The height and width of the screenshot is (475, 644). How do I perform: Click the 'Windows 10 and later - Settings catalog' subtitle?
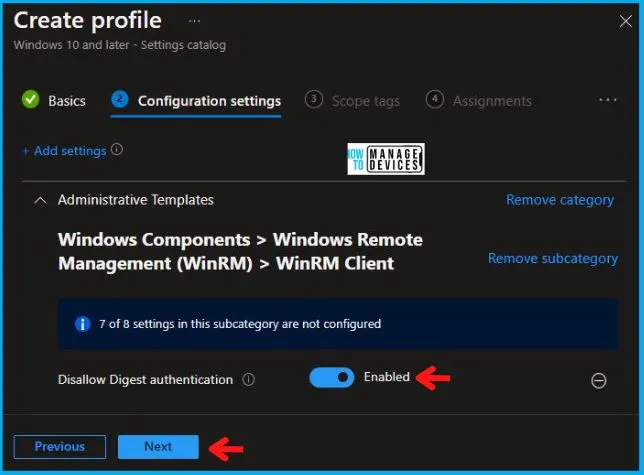tap(120, 45)
